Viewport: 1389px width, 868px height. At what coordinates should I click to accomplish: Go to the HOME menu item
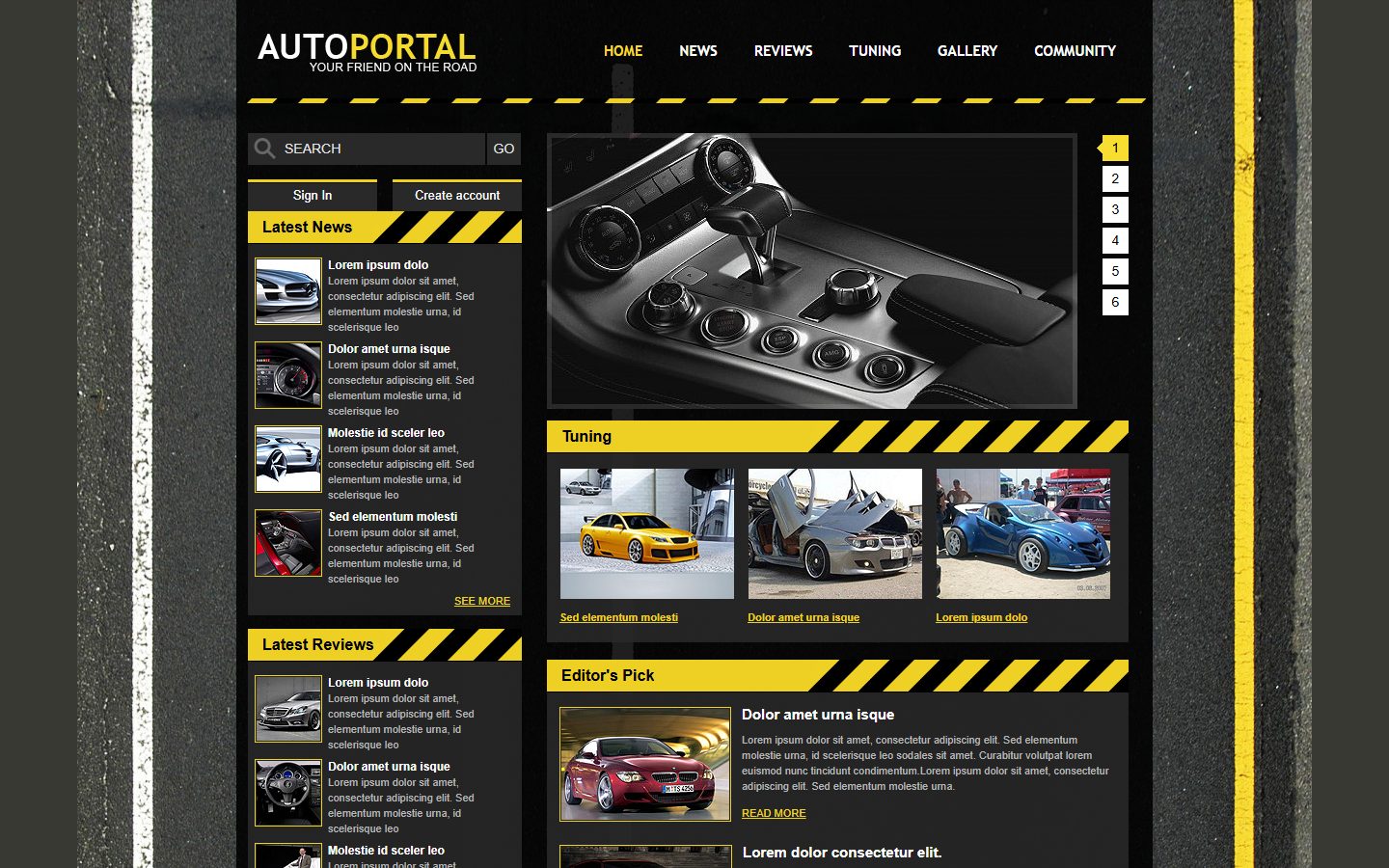click(x=623, y=51)
